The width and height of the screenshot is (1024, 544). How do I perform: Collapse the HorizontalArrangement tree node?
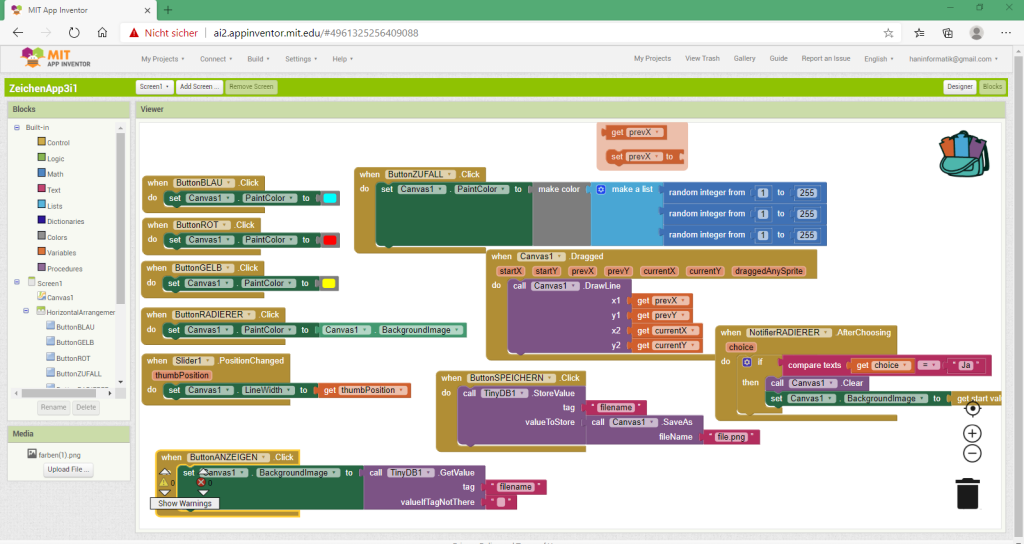click(x=28, y=312)
